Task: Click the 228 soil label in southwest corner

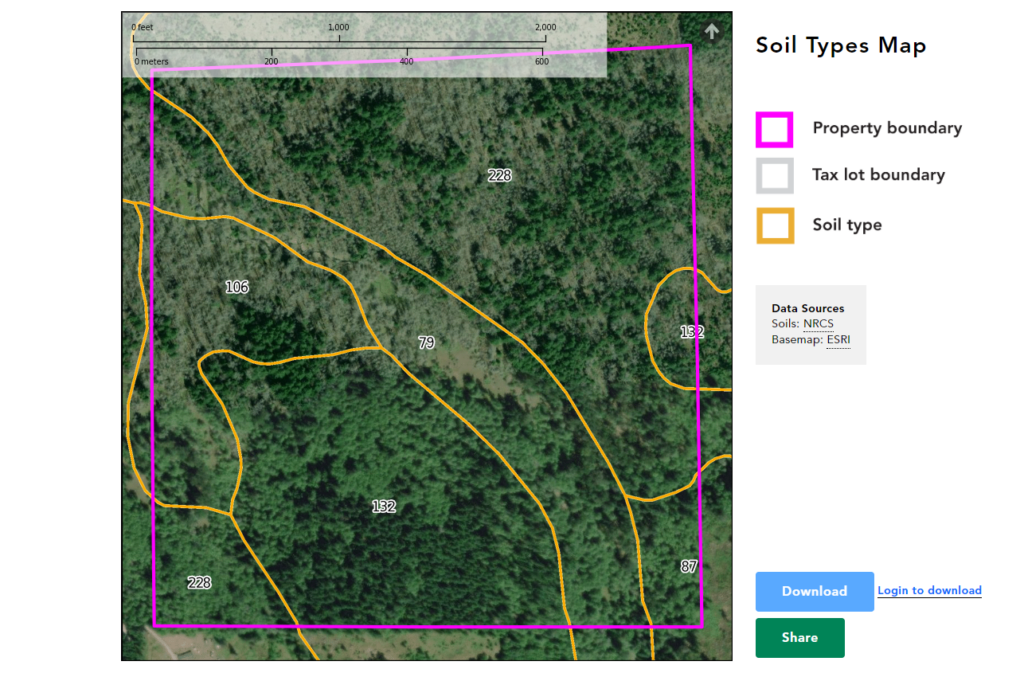Action: 199,583
